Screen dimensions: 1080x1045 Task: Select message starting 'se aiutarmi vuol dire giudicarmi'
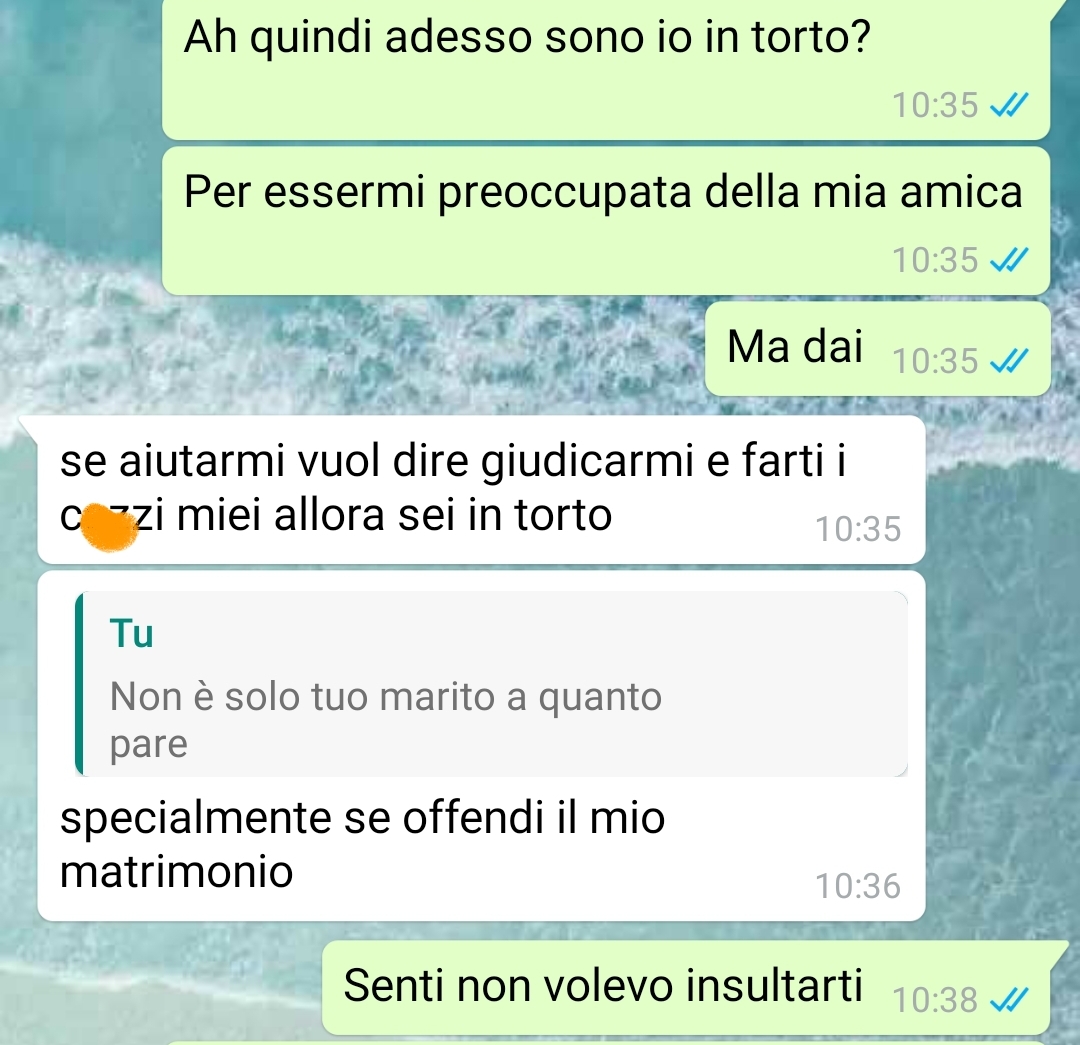click(x=481, y=490)
